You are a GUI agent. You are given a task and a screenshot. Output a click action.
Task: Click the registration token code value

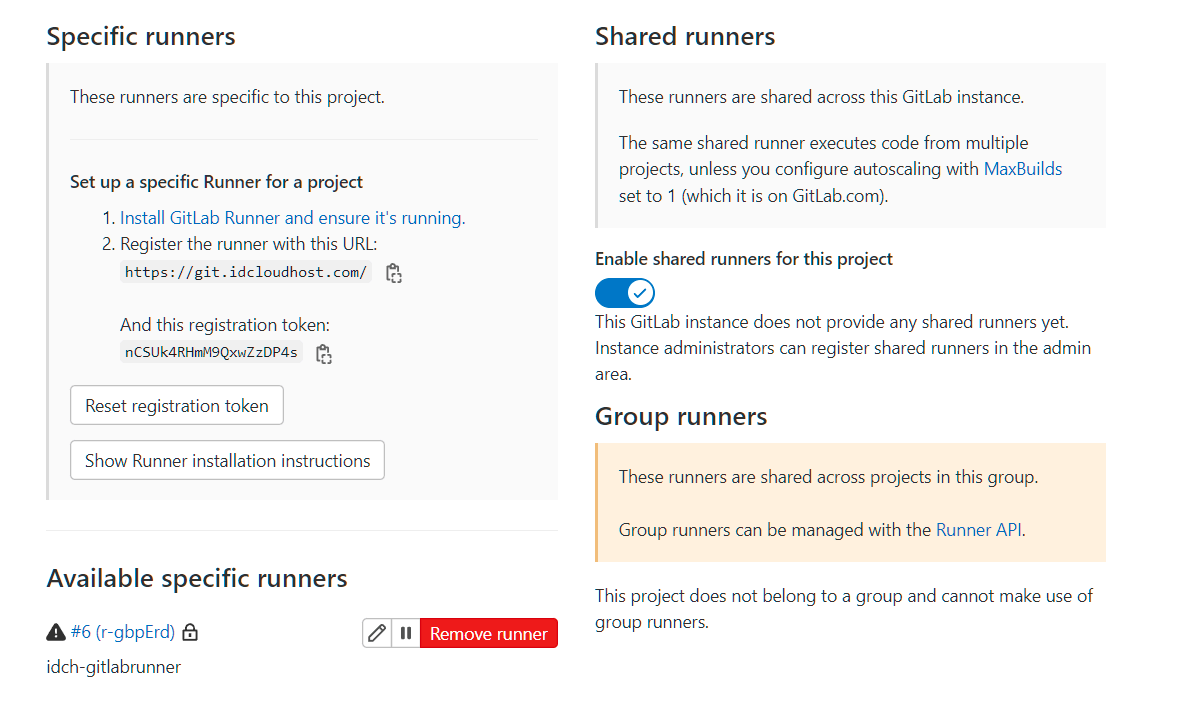click(x=211, y=352)
